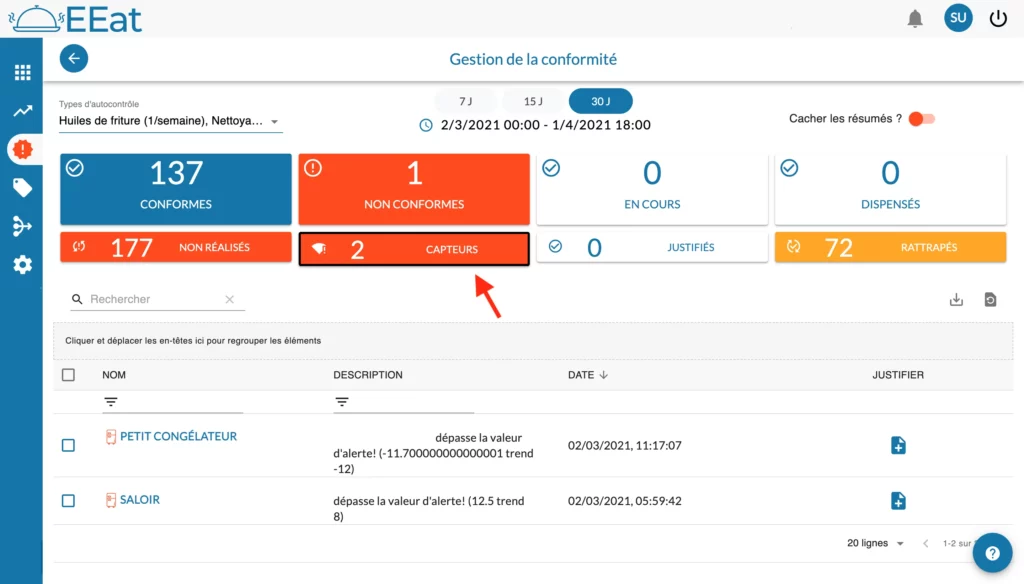Open the trend chart sidebar icon

(x=22, y=111)
